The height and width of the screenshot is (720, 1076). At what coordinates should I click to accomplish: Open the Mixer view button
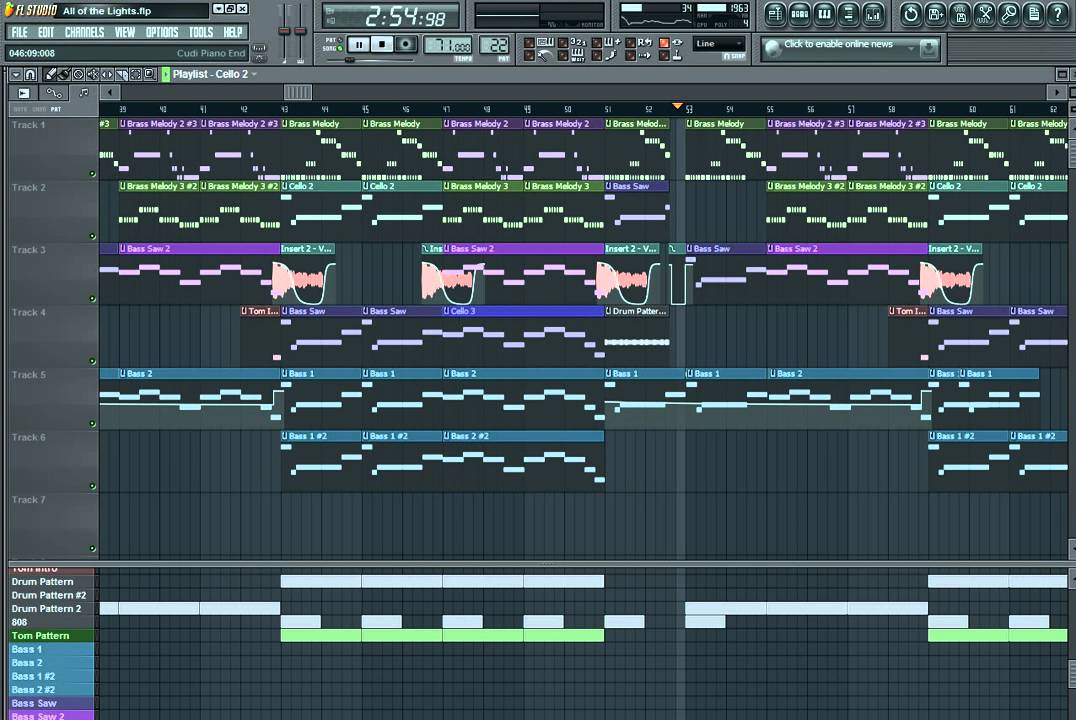click(x=874, y=14)
